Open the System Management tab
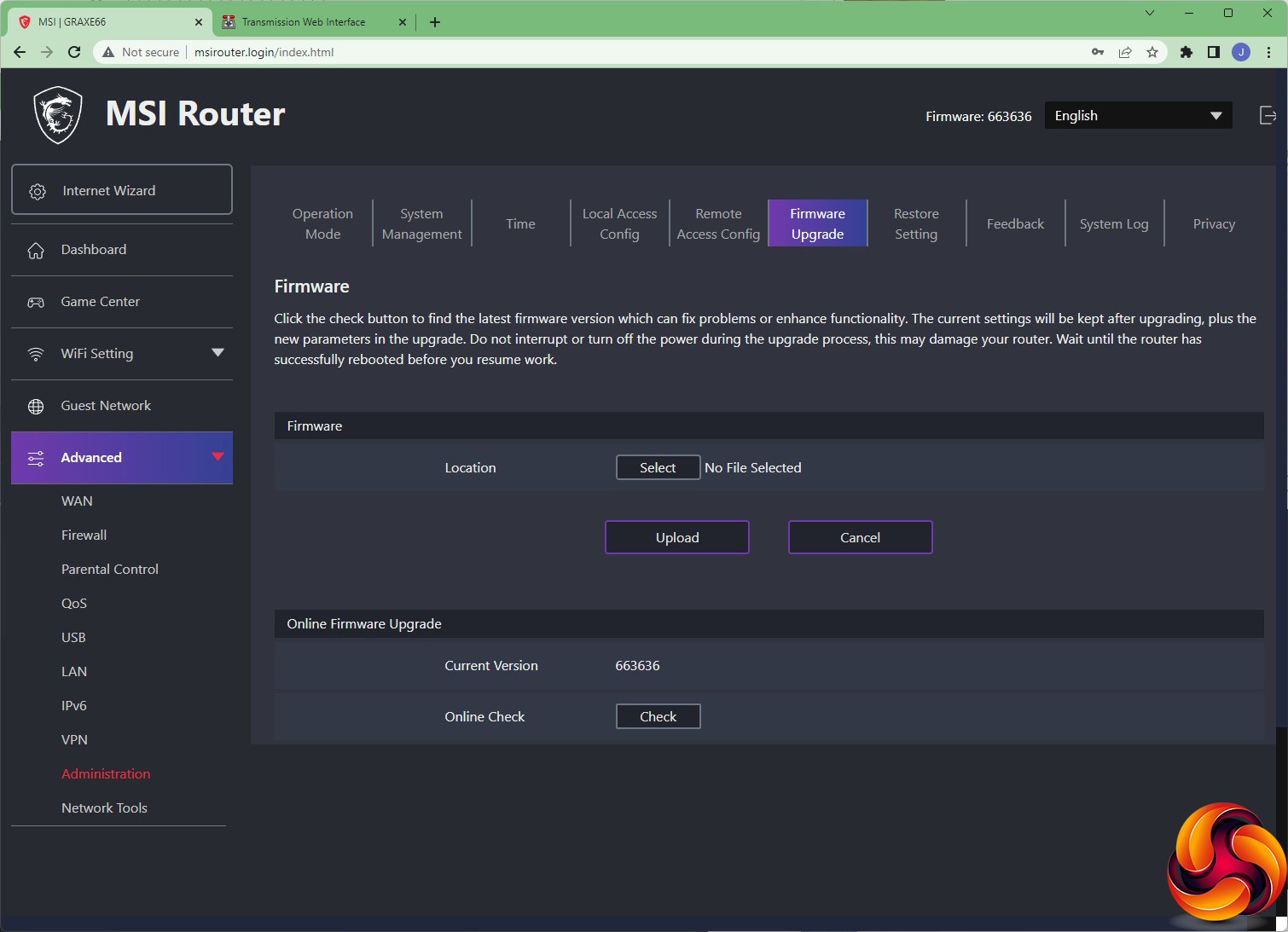Viewport: 1288px width, 932px height. (x=421, y=223)
